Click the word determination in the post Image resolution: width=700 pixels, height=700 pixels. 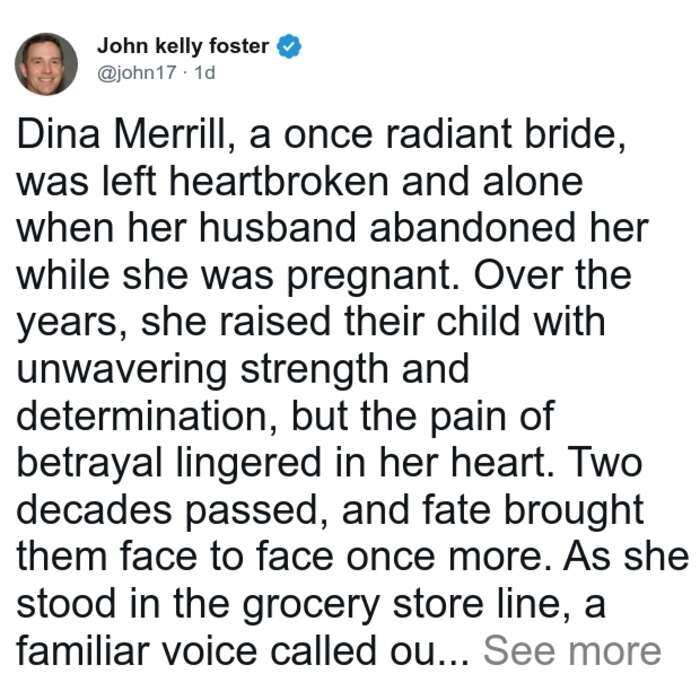click(x=146, y=416)
